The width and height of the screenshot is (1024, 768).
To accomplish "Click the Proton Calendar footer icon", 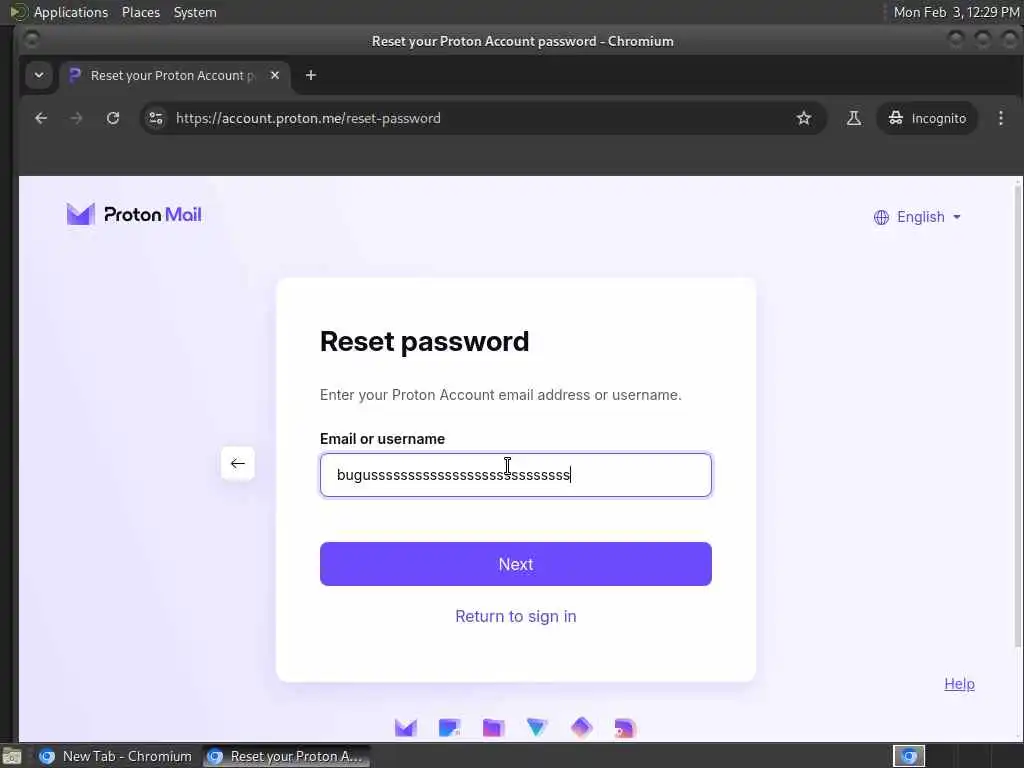I will coord(449,728).
